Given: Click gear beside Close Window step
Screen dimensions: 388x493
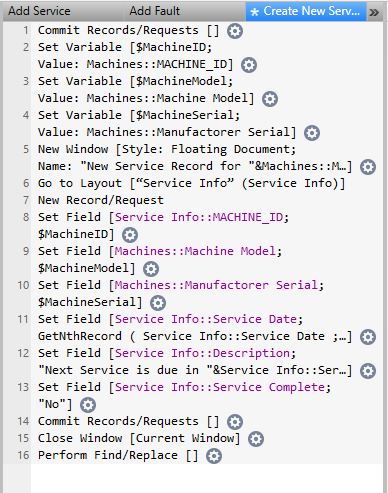Looking at the screenshot, I should click(x=256, y=439).
